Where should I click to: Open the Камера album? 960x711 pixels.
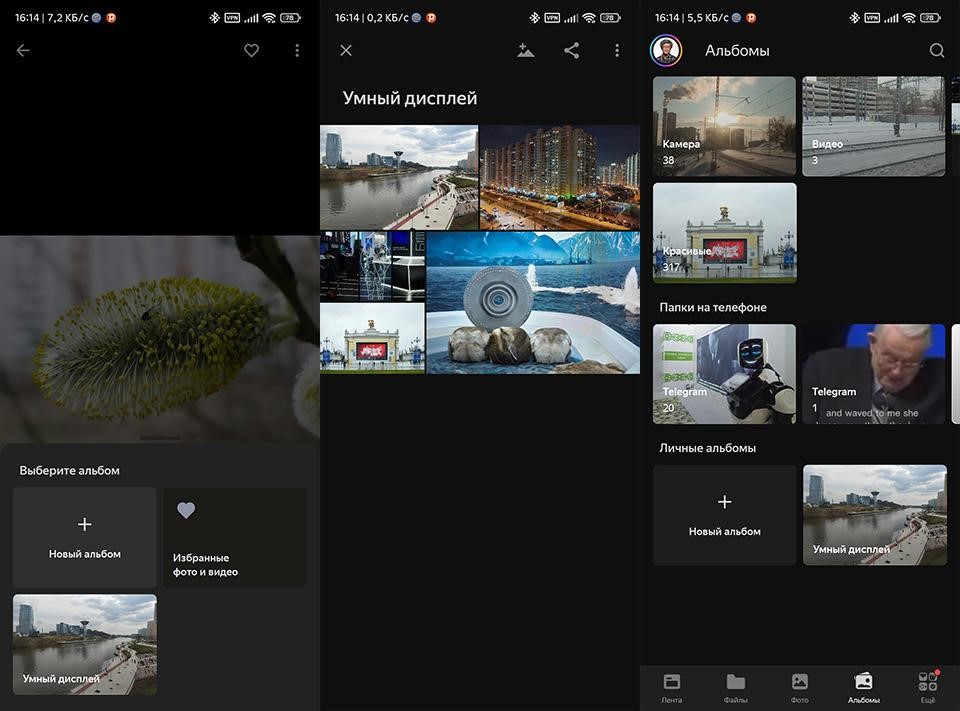(725, 126)
